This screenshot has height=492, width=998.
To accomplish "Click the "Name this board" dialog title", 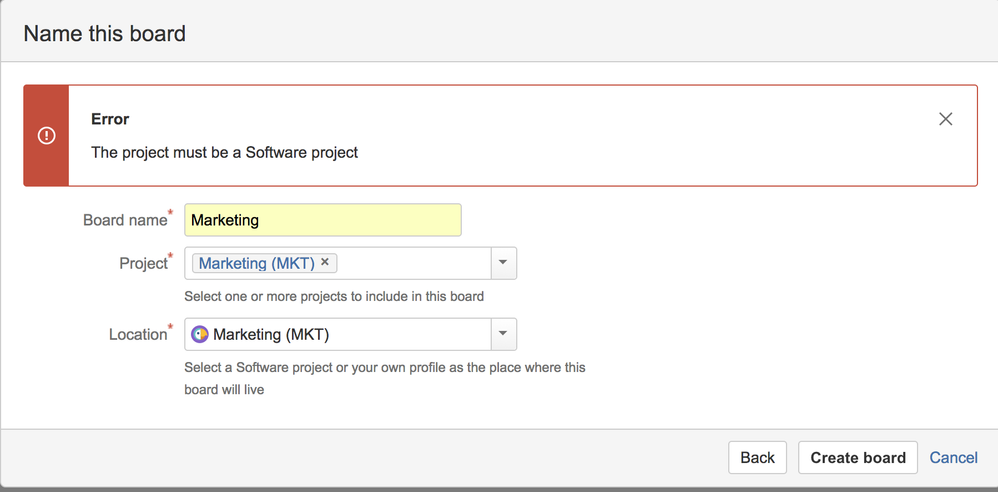I will pos(105,33).
